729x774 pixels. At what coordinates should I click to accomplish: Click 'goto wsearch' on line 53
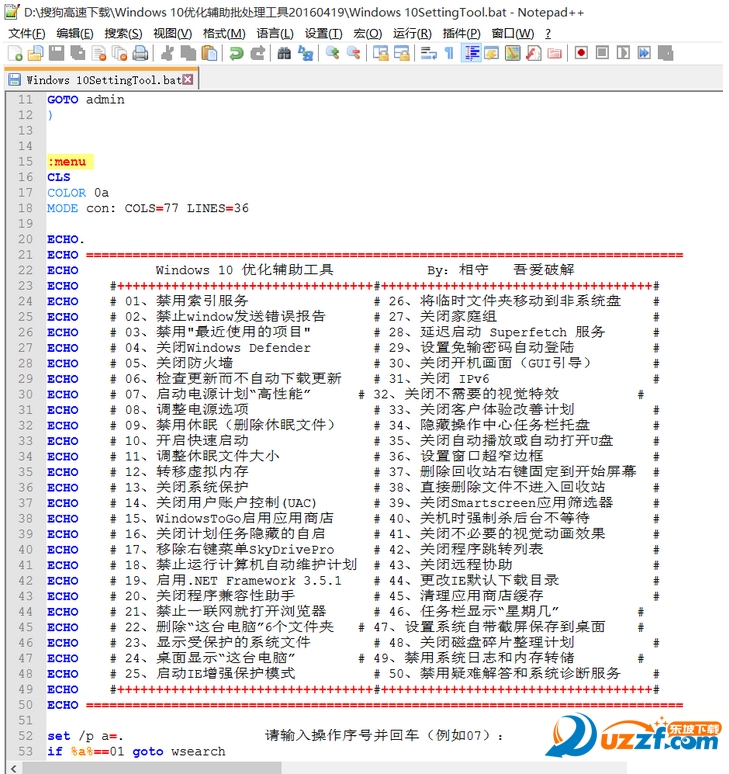point(179,752)
